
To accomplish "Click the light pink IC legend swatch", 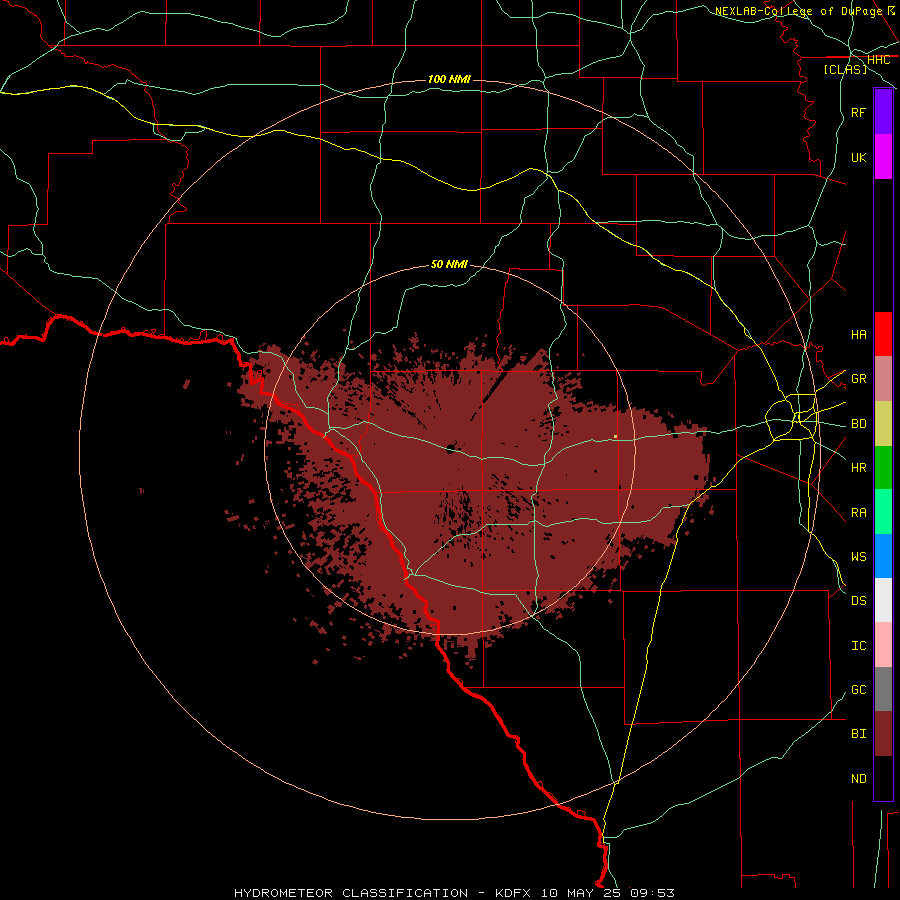I will pyautogui.click(x=883, y=645).
